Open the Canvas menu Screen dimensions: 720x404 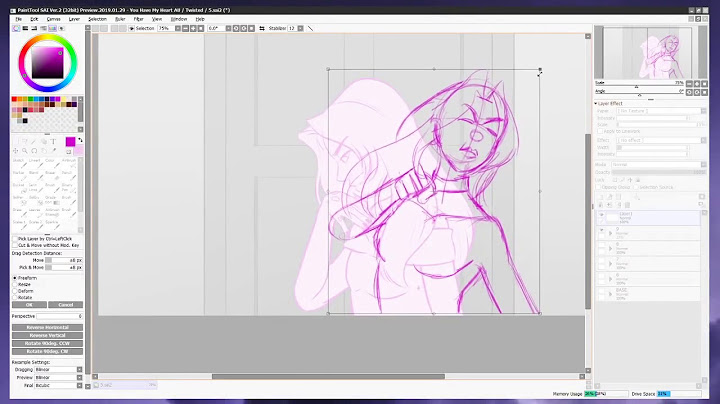click(x=53, y=19)
